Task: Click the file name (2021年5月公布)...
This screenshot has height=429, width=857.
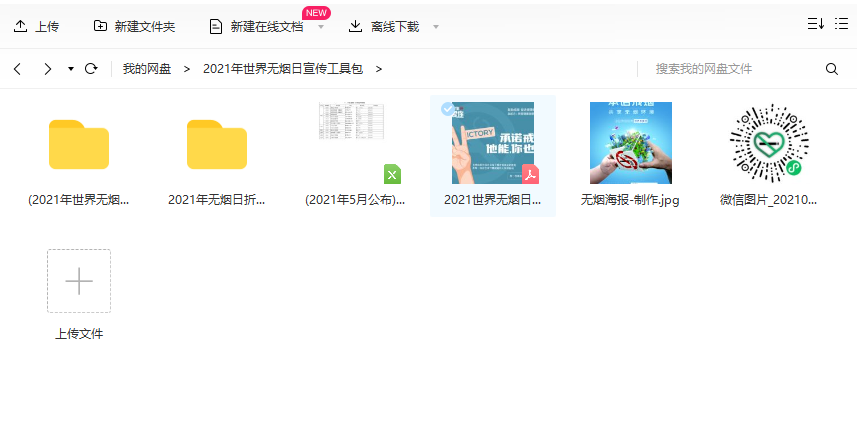Action: point(355,200)
